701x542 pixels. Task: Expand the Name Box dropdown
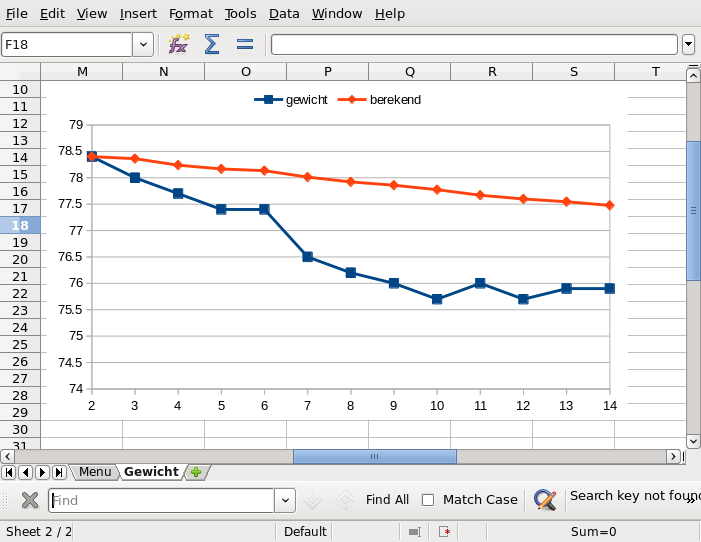[143, 44]
